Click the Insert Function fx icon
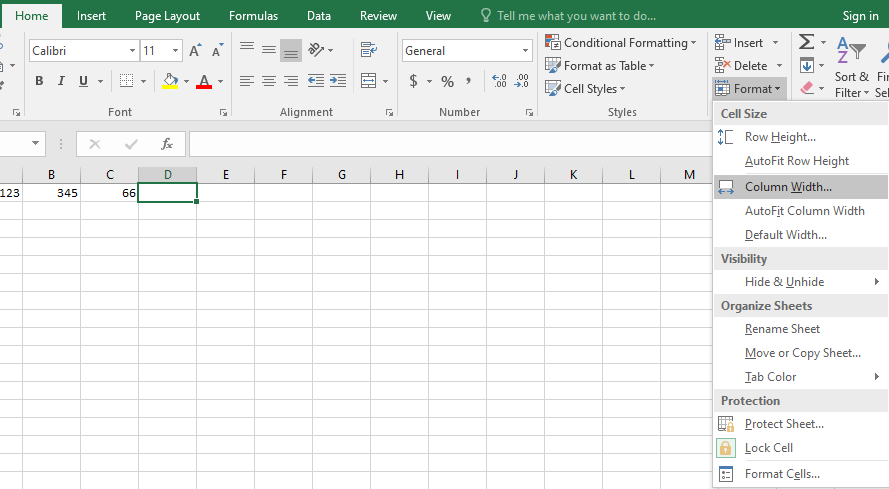This screenshot has width=889, height=489. click(167, 144)
